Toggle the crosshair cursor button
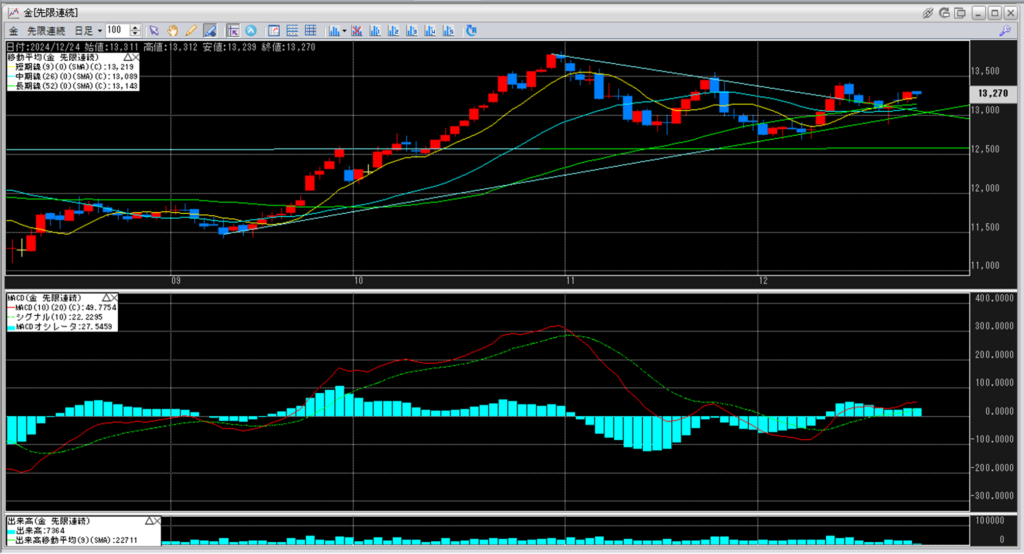This screenshot has width=1024, height=554. (232, 30)
